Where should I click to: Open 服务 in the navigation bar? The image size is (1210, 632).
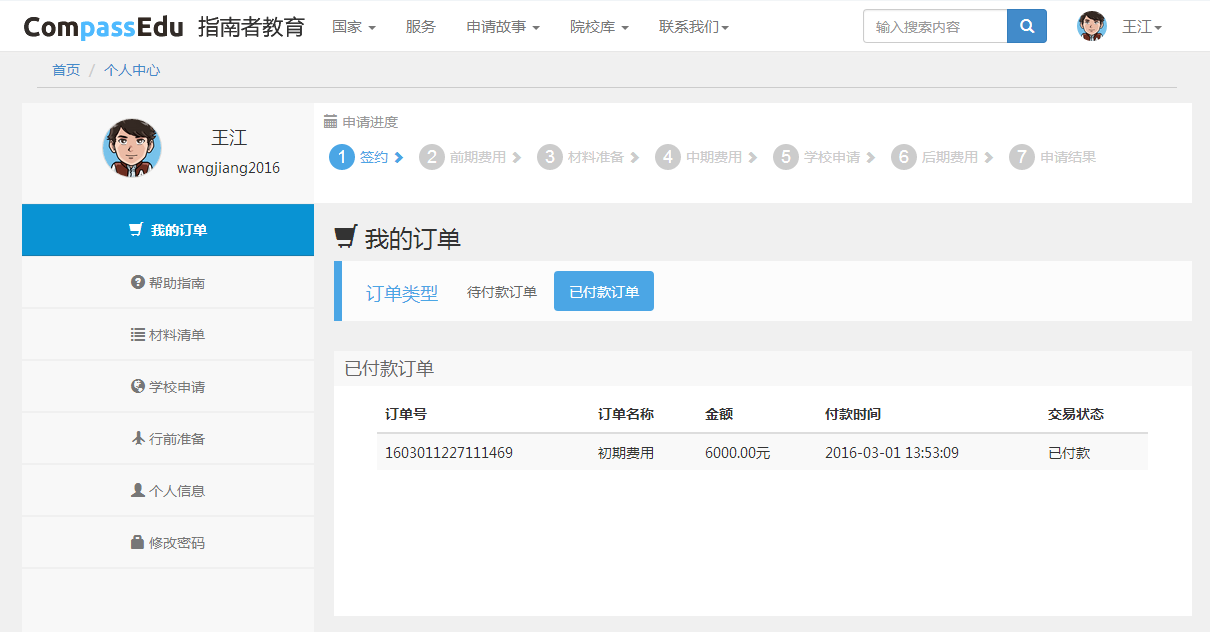[421, 27]
